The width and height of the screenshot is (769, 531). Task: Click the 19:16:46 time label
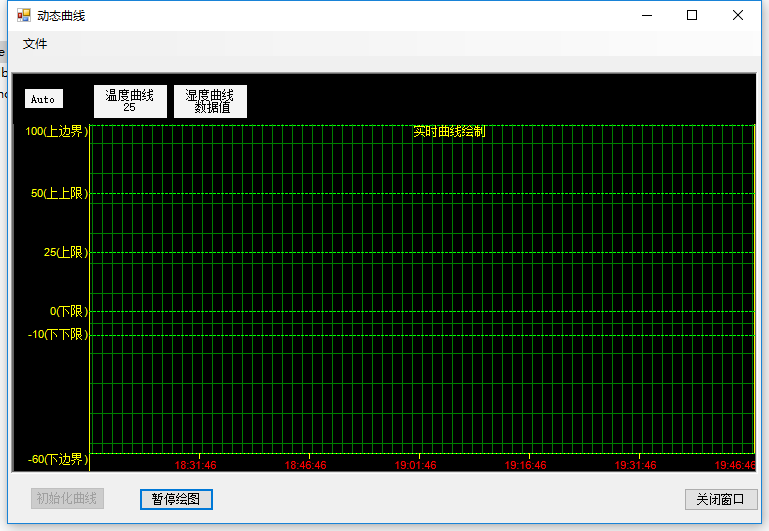pyautogui.click(x=525, y=465)
